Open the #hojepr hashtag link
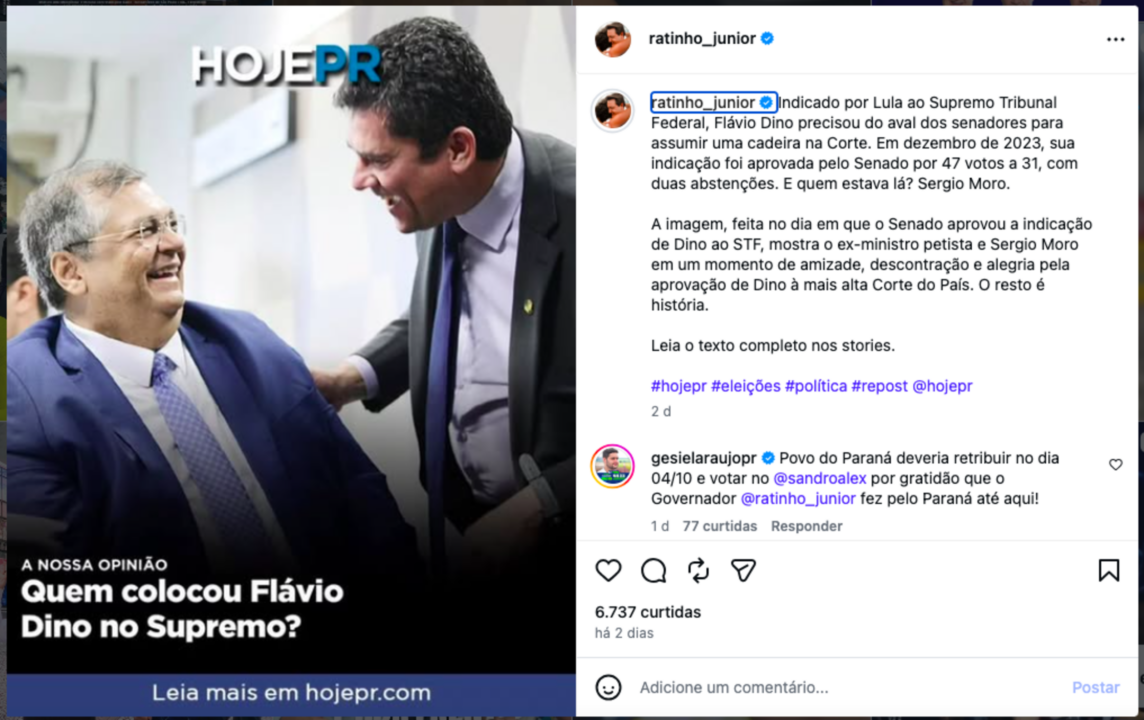This screenshot has width=1144, height=720. (x=679, y=386)
